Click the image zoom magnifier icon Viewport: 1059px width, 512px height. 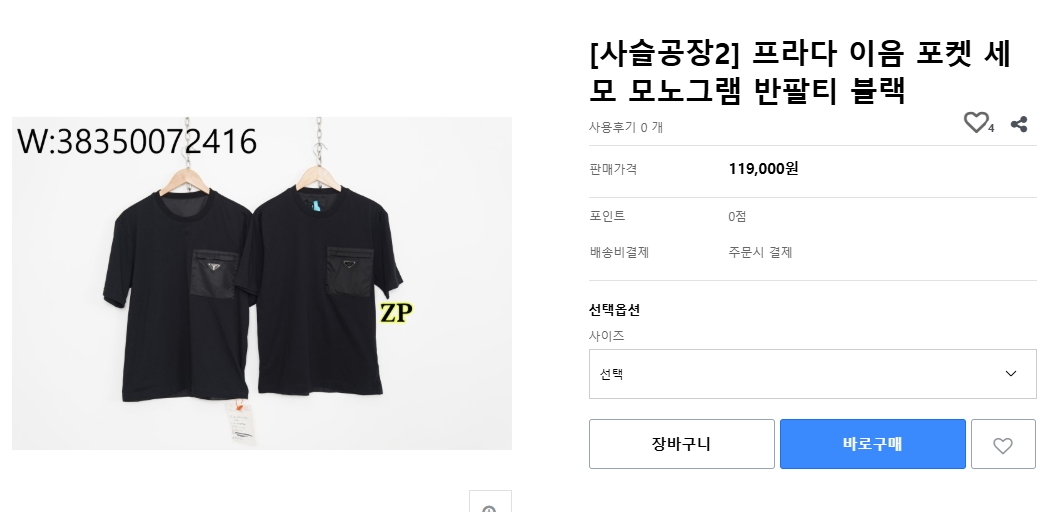click(490, 506)
